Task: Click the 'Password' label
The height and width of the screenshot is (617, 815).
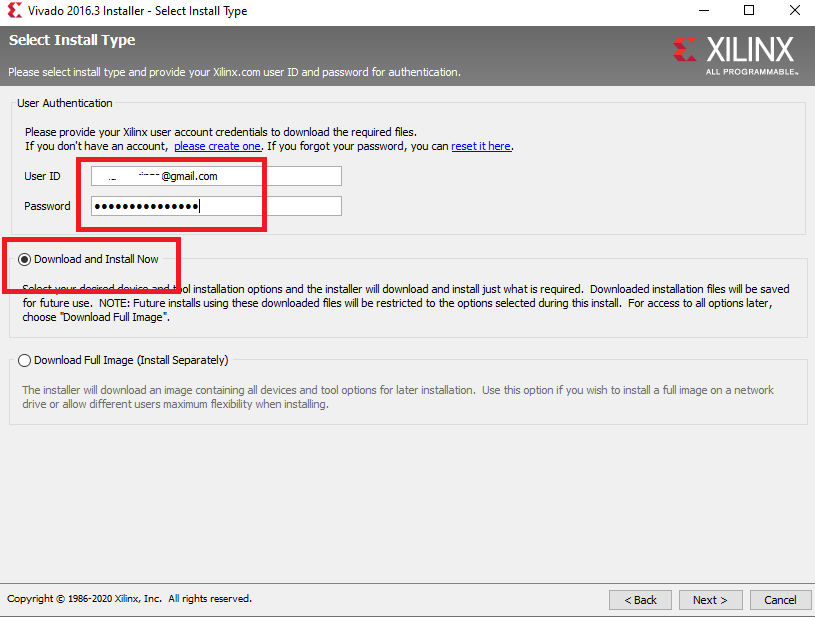Action: (x=47, y=206)
